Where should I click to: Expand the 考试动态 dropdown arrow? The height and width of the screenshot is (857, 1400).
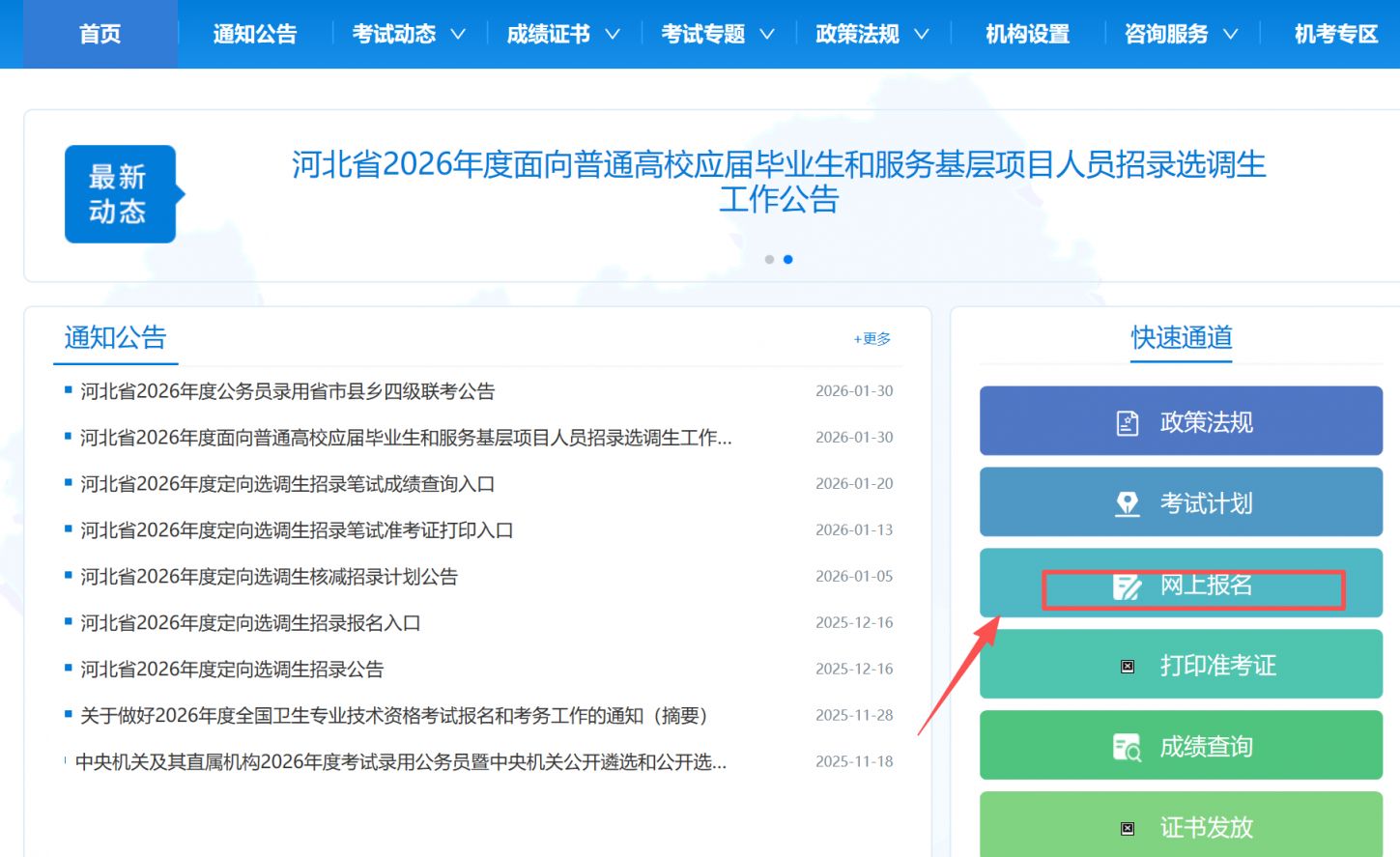458,34
